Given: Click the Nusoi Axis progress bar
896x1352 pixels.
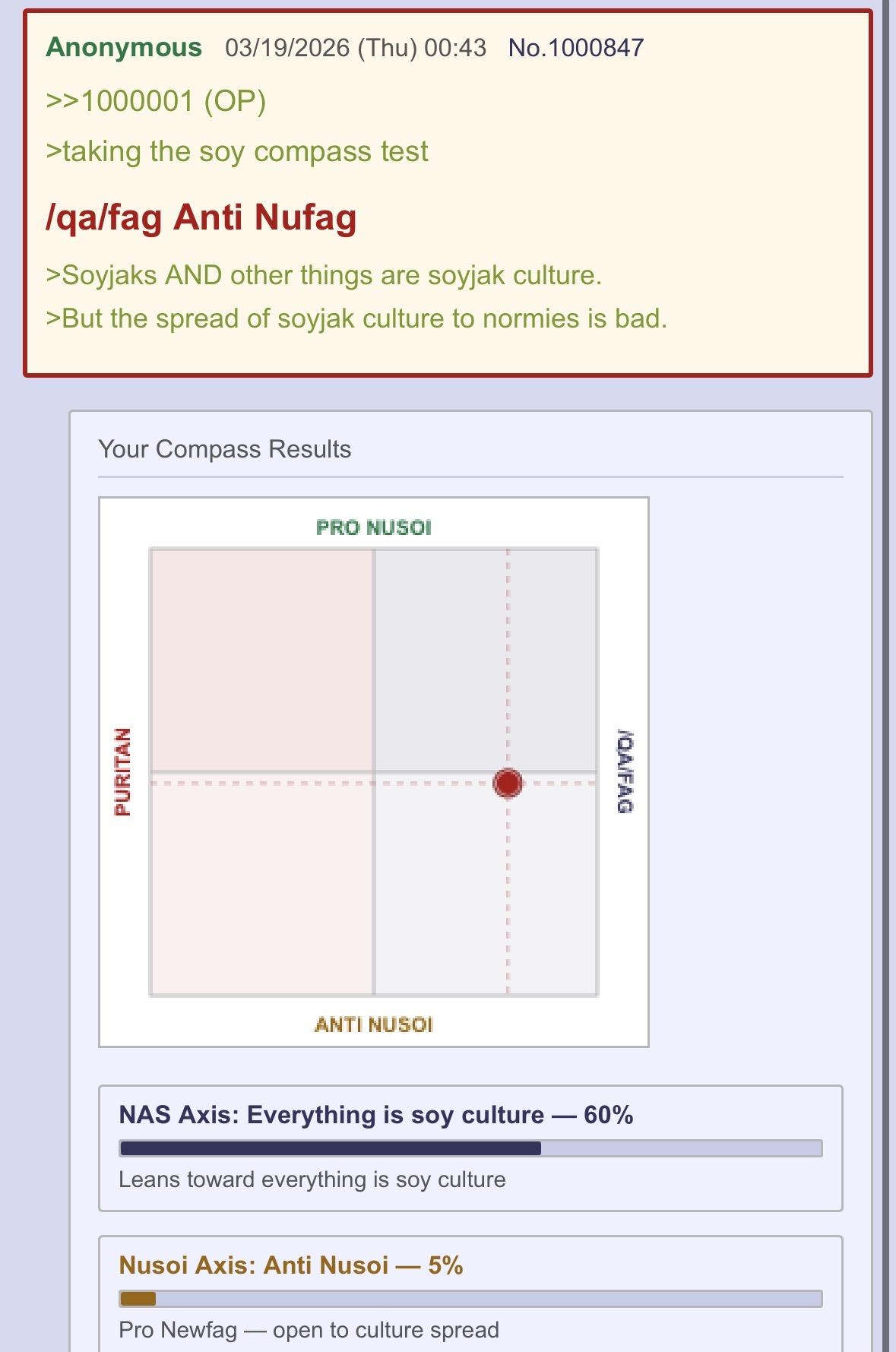Looking at the screenshot, I should [470, 1299].
